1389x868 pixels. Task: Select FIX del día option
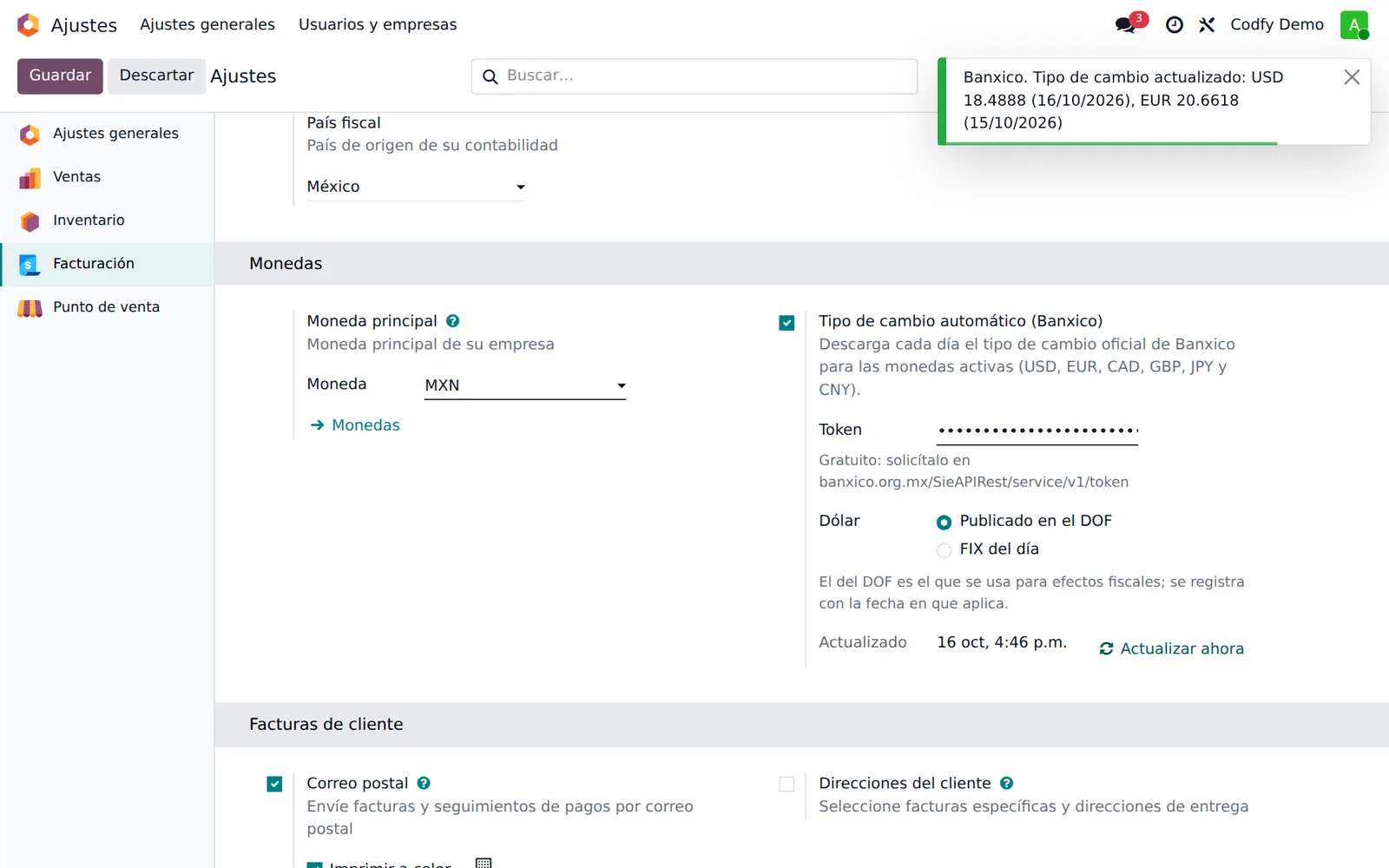944,550
